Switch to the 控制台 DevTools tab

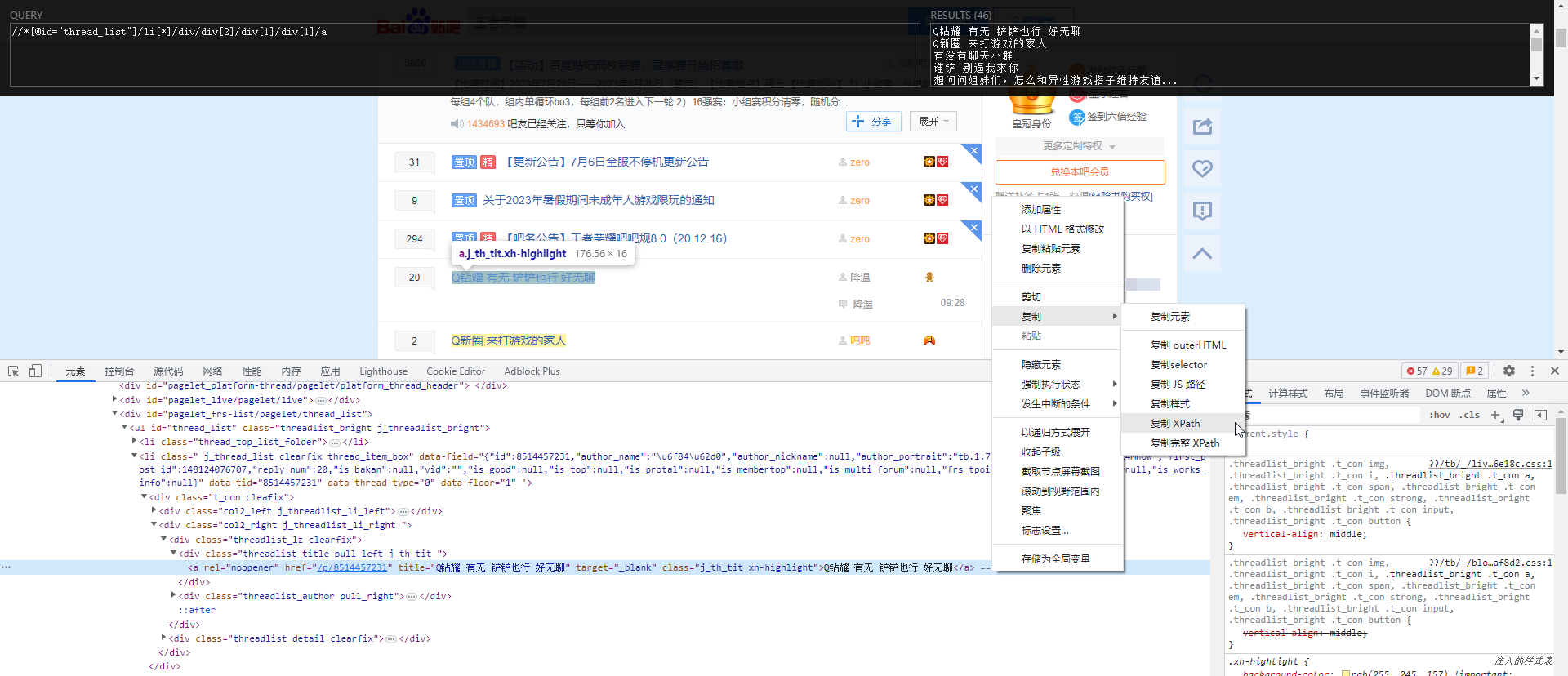[119, 371]
